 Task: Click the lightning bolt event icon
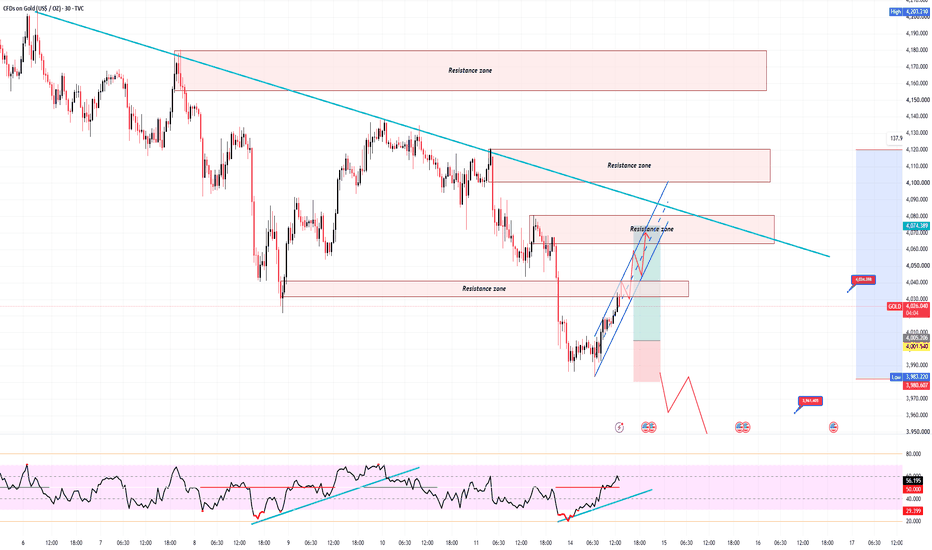pyautogui.click(x=619, y=427)
